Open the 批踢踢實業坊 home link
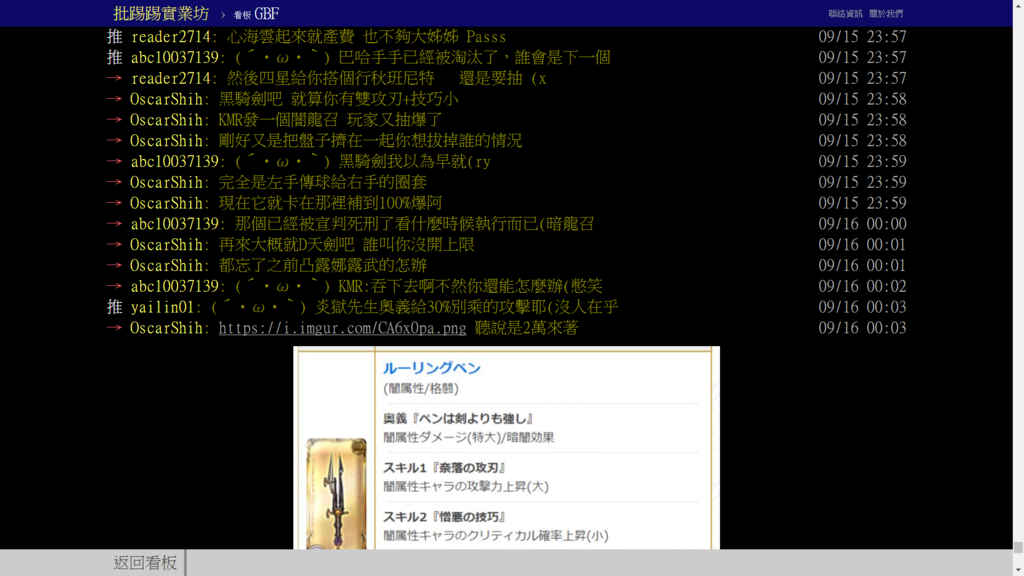 coord(161,13)
